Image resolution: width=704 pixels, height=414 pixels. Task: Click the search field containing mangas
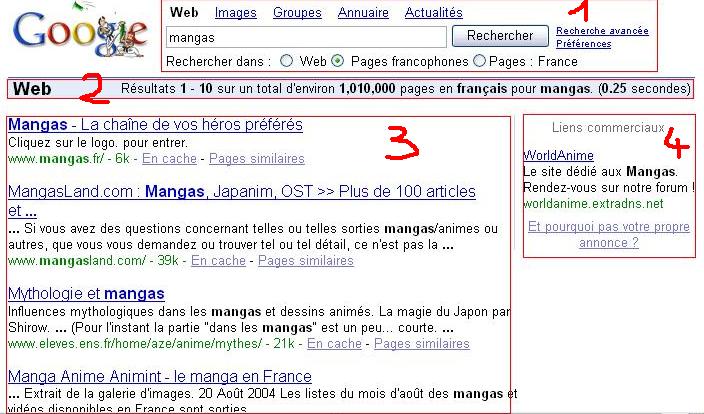(306, 37)
